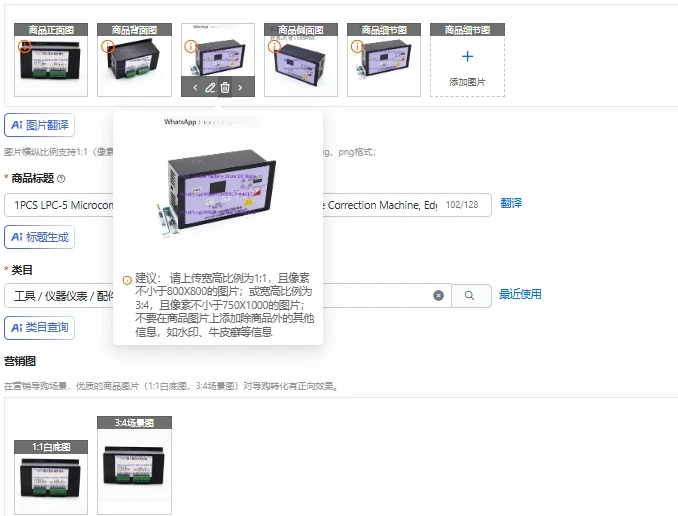Select the fifth 商品细节图 product thumbnail

384,60
